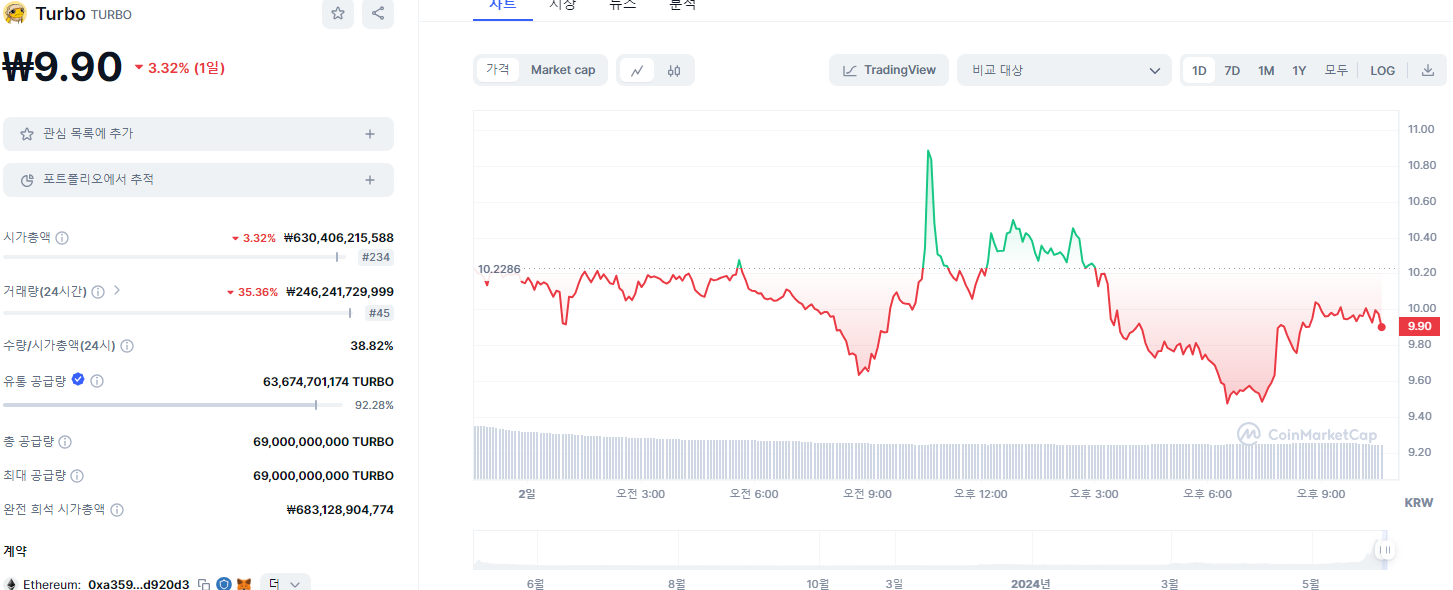The width and height of the screenshot is (1453, 590).
Task: Click the TURBO ticker symbol text
Action: coord(111,15)
